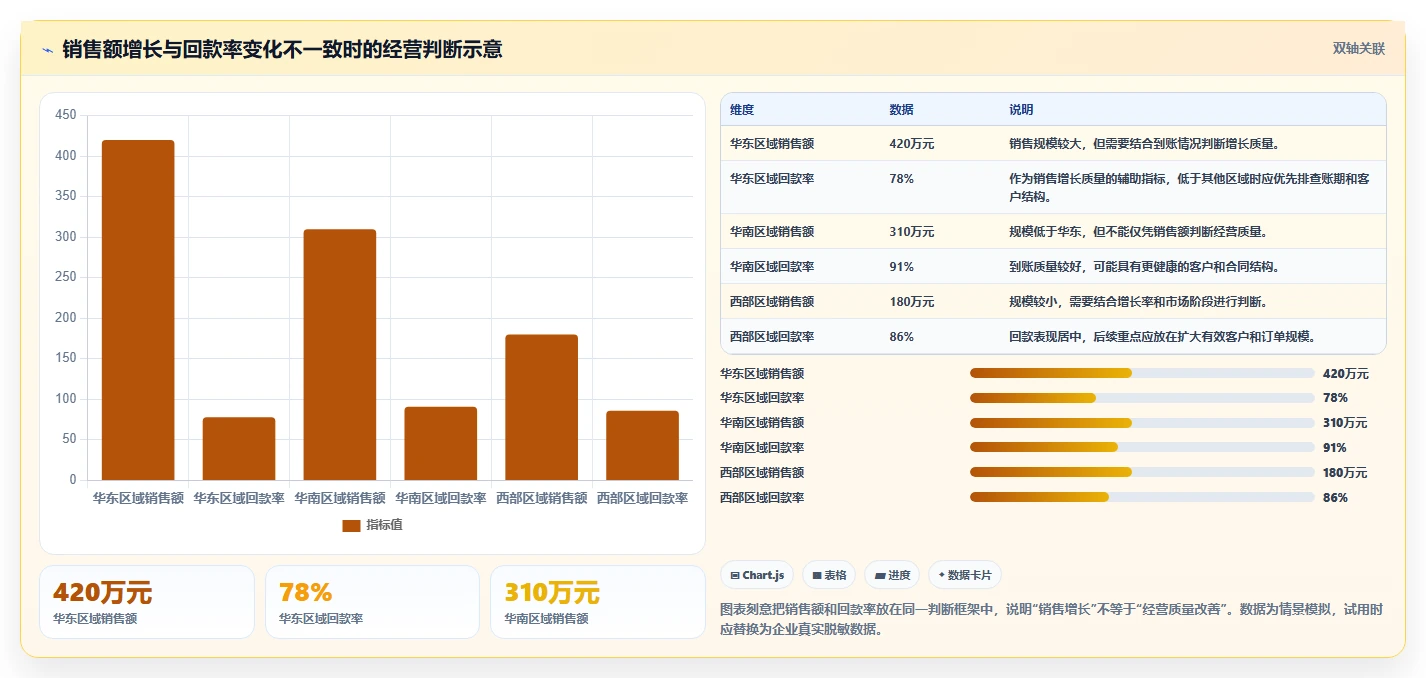Image resolution: width=1426 pixels, height=678 pixels.
Task: Click the description starting 规模低于华东
Action: tap(1139, 232)
